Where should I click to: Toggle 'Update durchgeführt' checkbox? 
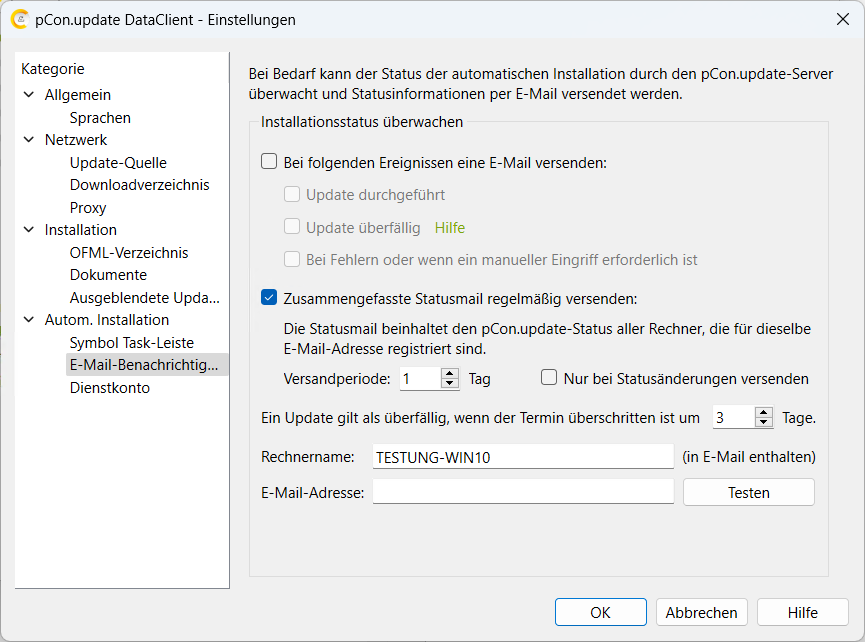click(x=292, y=194)
